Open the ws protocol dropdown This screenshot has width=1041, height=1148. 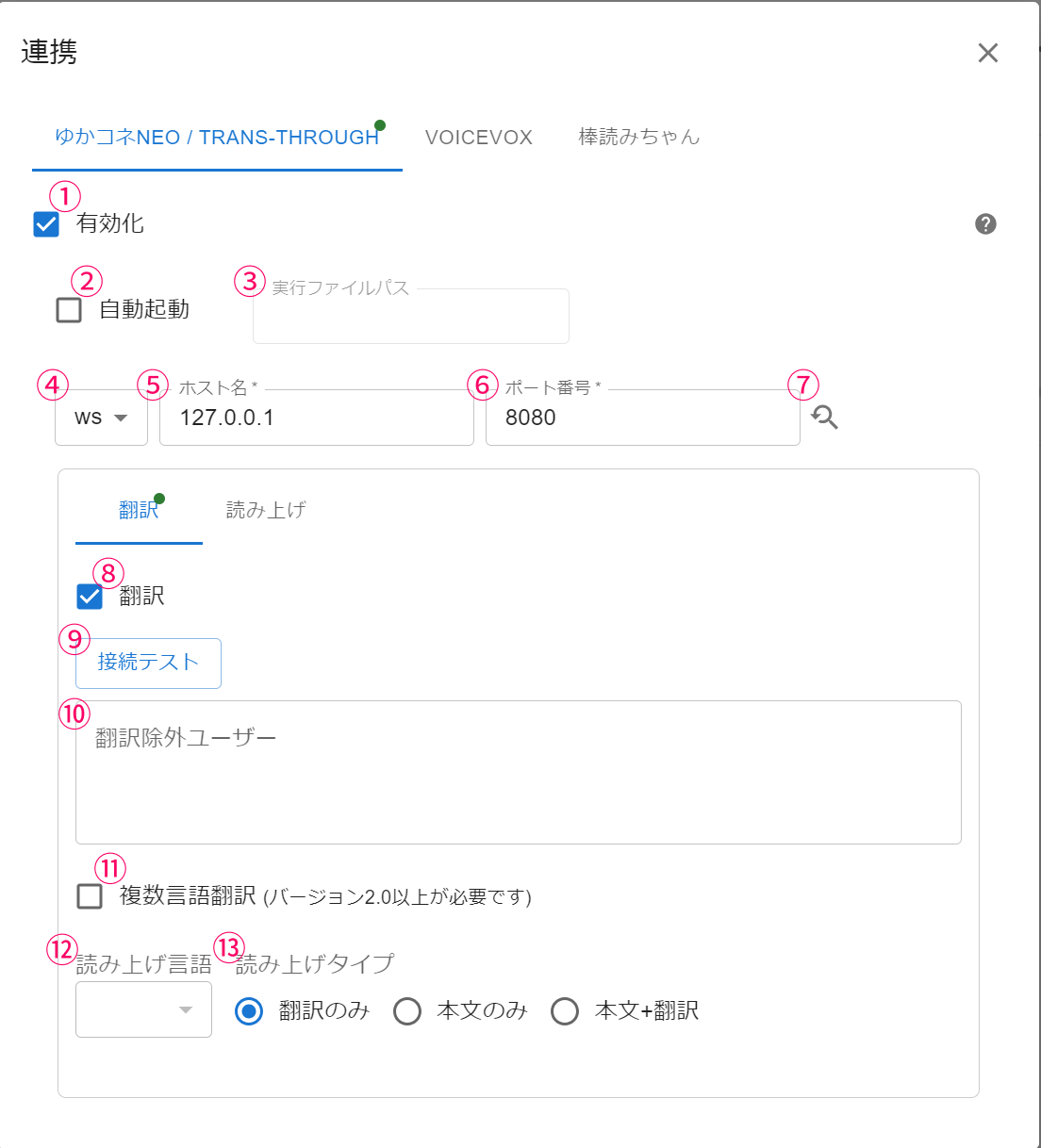click(x=101, y=418)
